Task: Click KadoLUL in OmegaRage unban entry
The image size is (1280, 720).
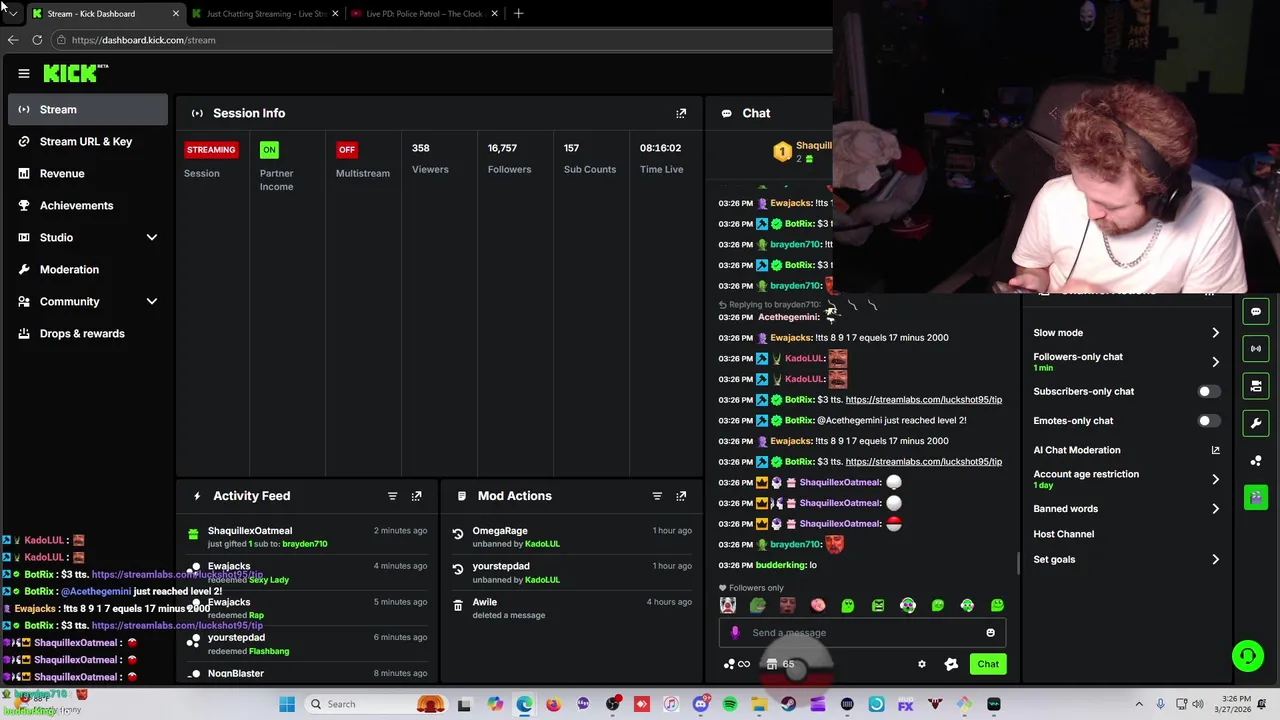Action: click(x=542, y=544)
